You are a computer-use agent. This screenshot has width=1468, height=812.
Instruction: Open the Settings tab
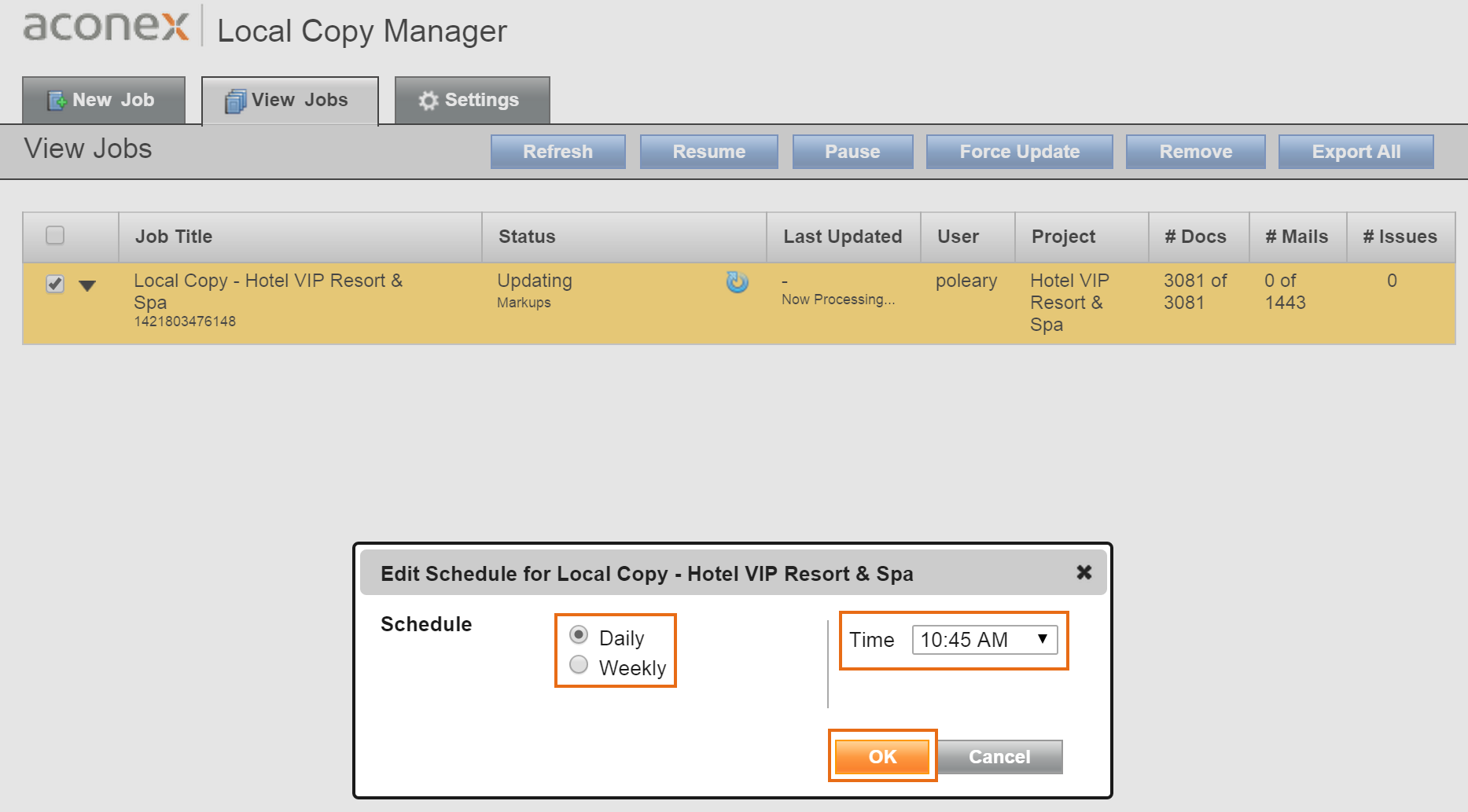(472, 100)
